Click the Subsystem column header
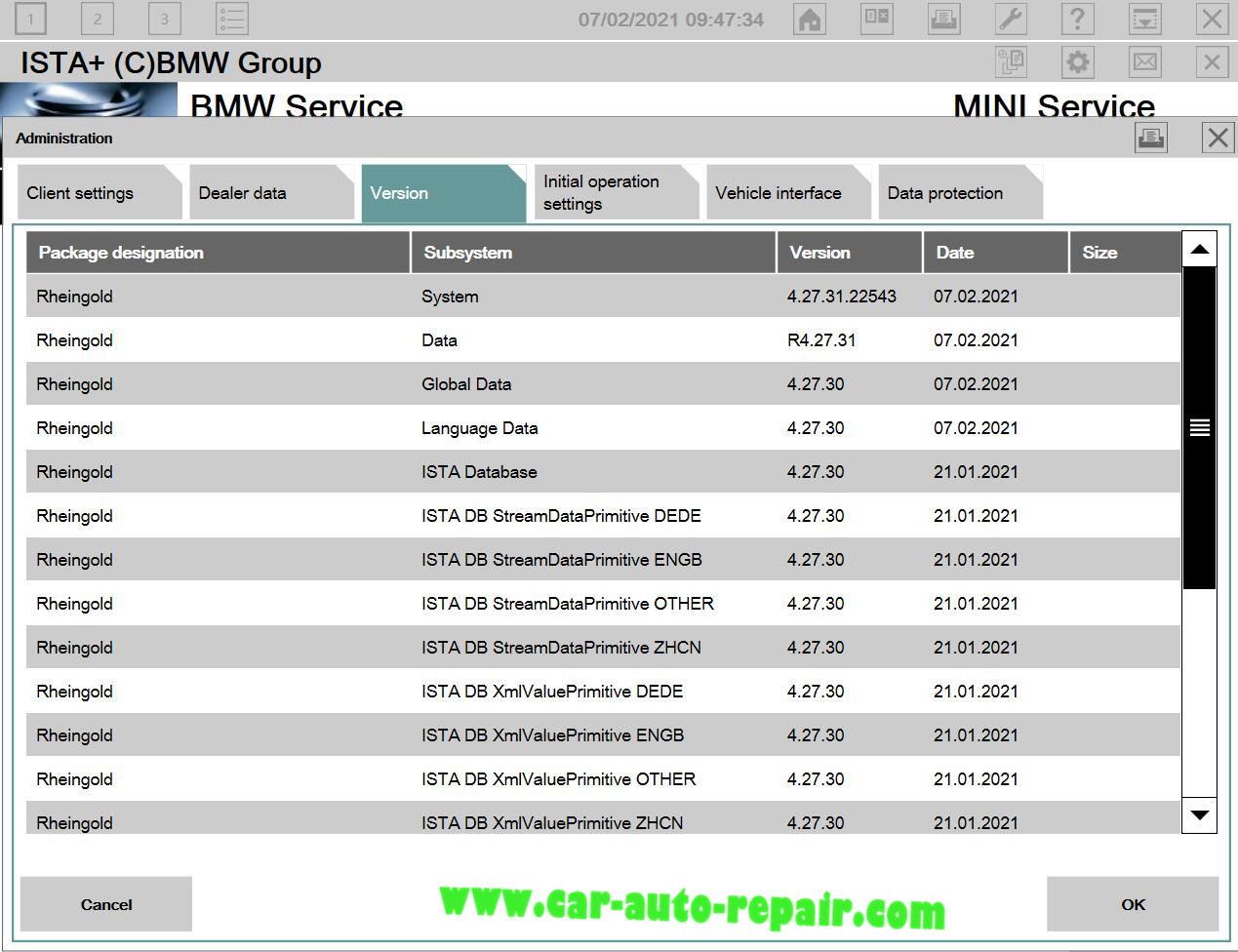 click(593, 253)
